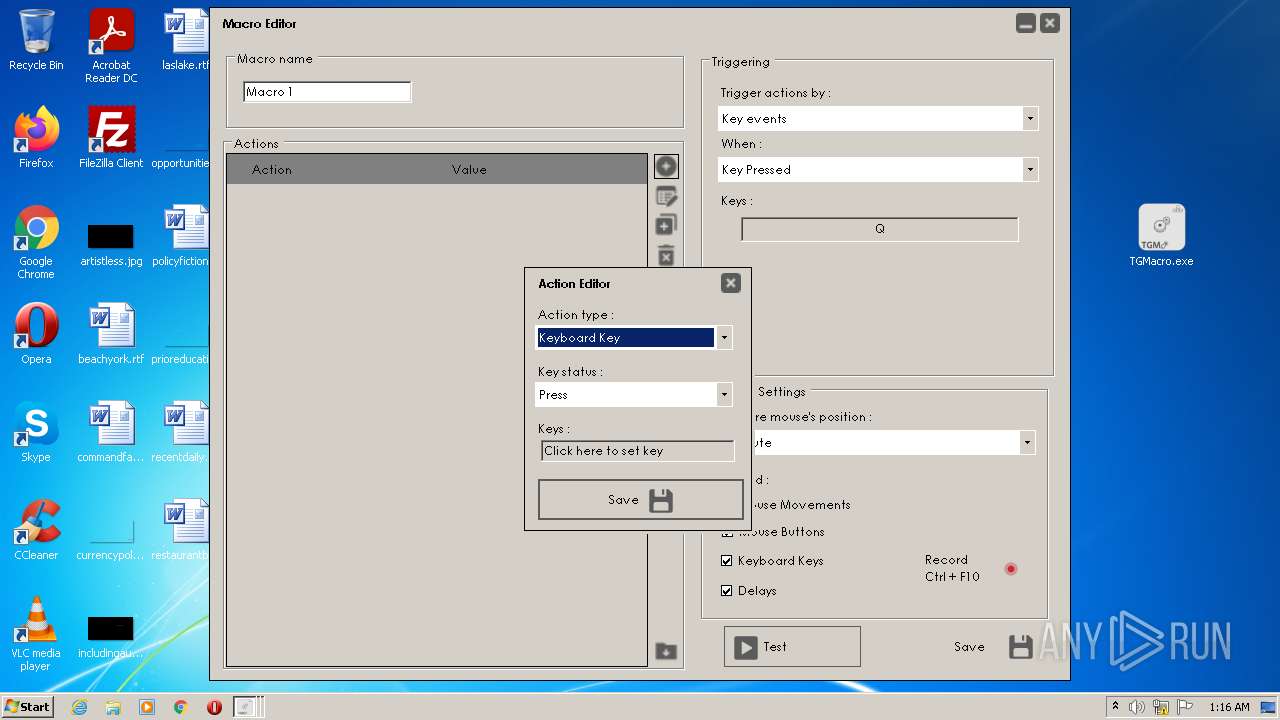Click the 'Click here to set key' field

click(638, 451)
